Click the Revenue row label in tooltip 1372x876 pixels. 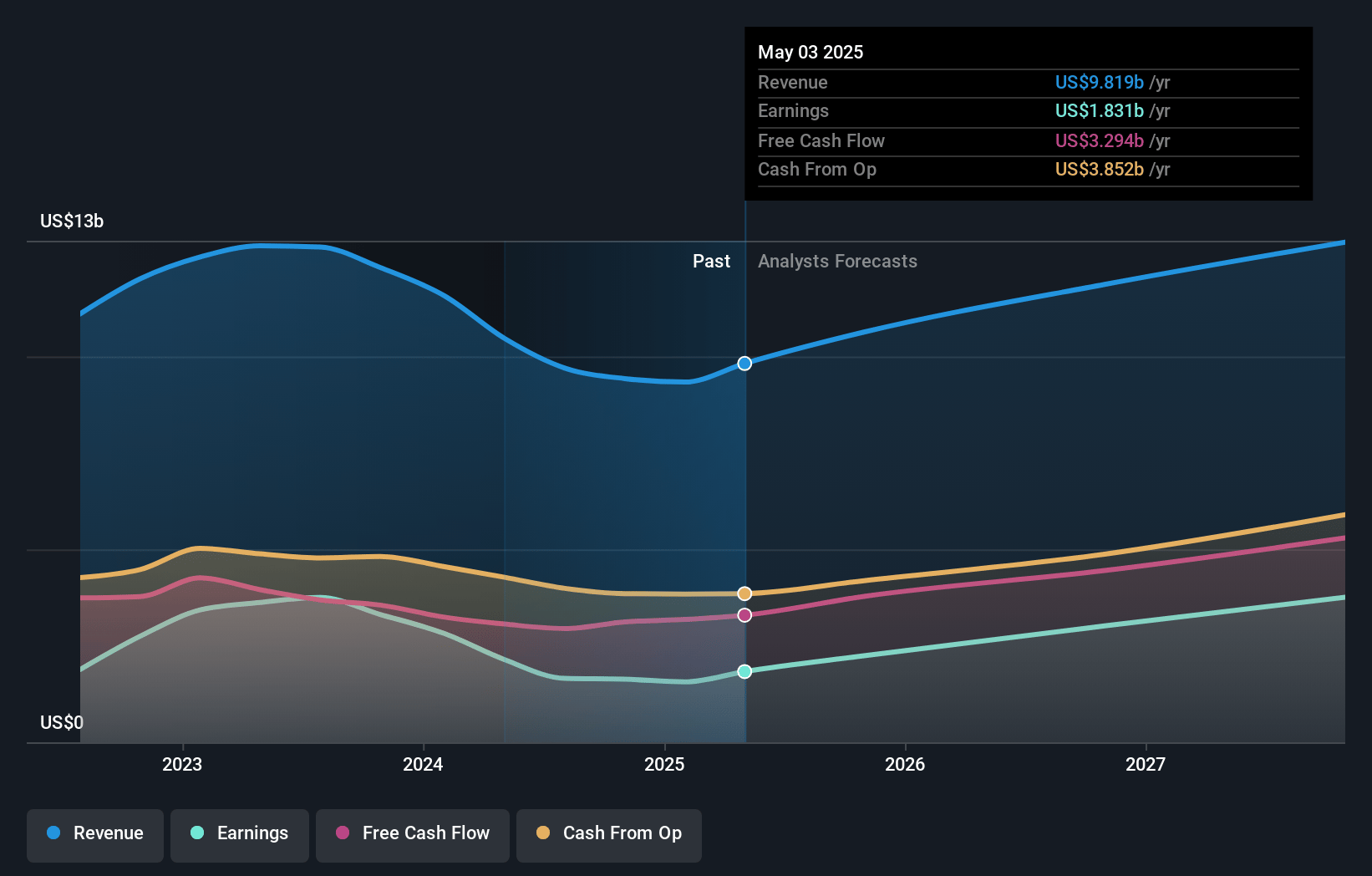[793, 82]
